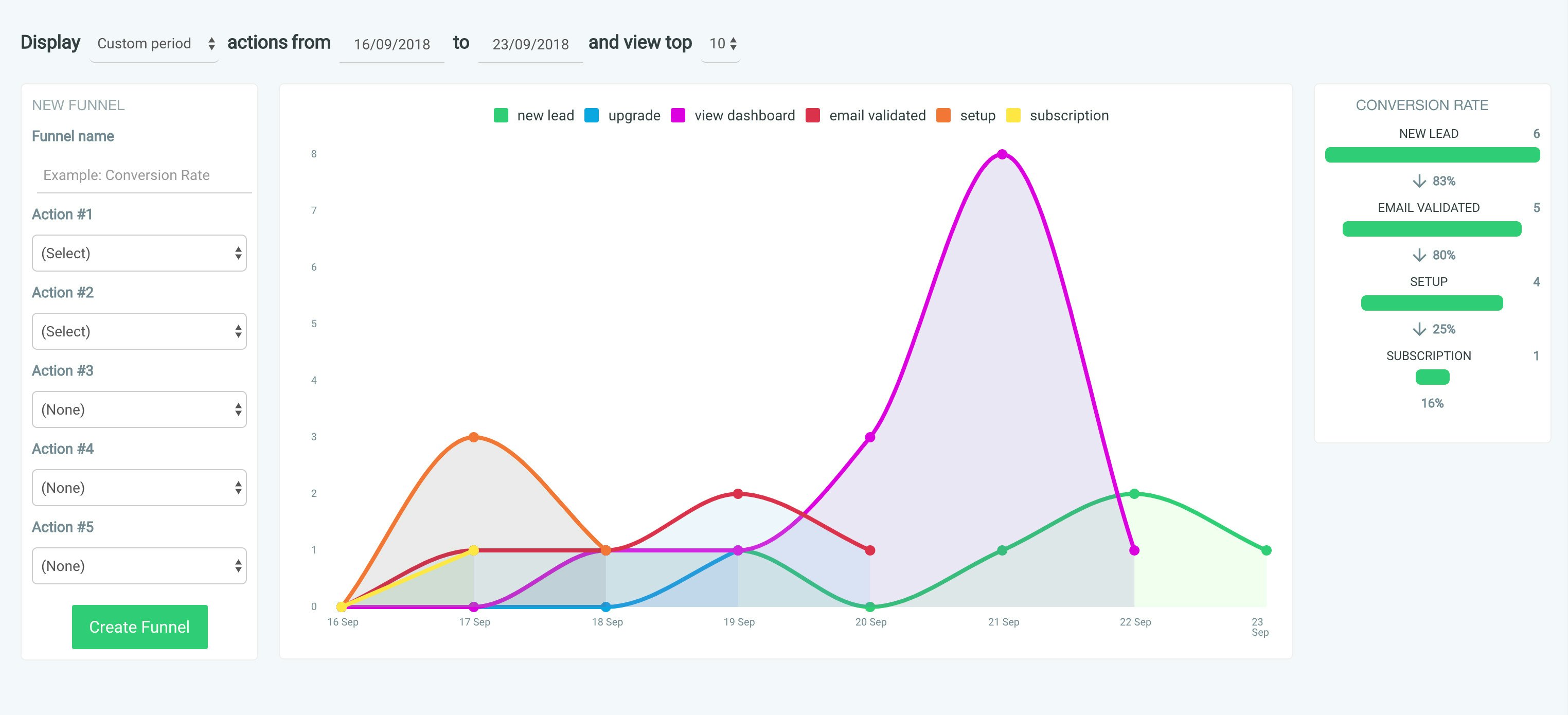Click the Create Funnel button

tap(139, 627)
